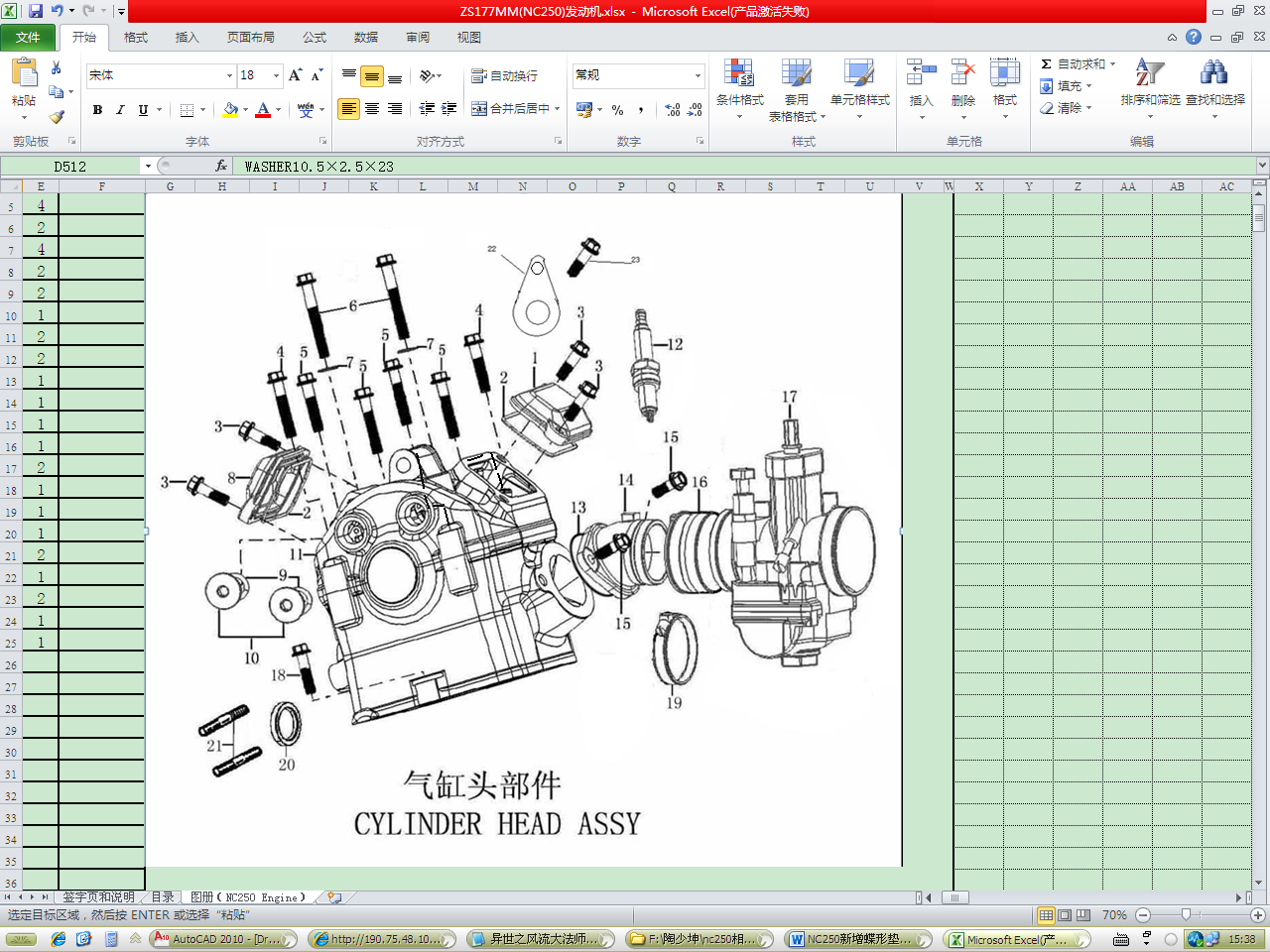The height and width of the screenshot is (952, 1270).
Task: Click the Insert Function fx icon
Action: [x=221, y=166]
